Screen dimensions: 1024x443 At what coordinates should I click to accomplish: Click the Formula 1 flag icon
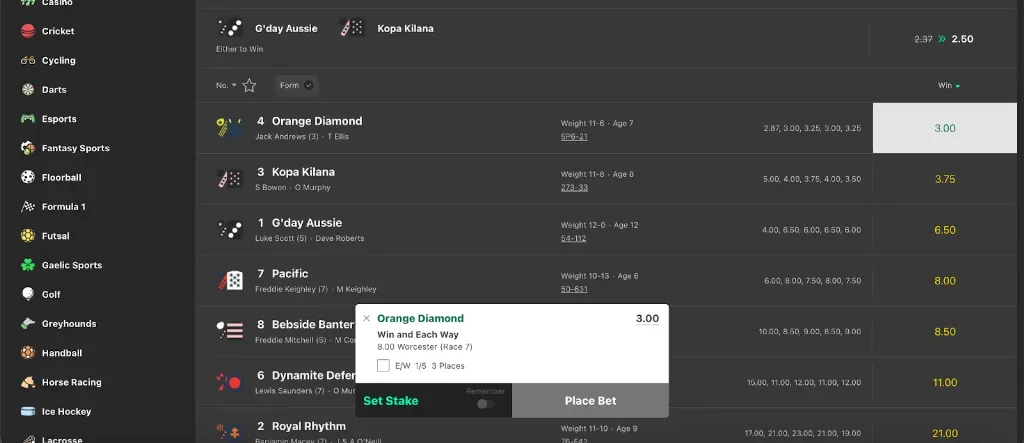(x=28, y=207)
